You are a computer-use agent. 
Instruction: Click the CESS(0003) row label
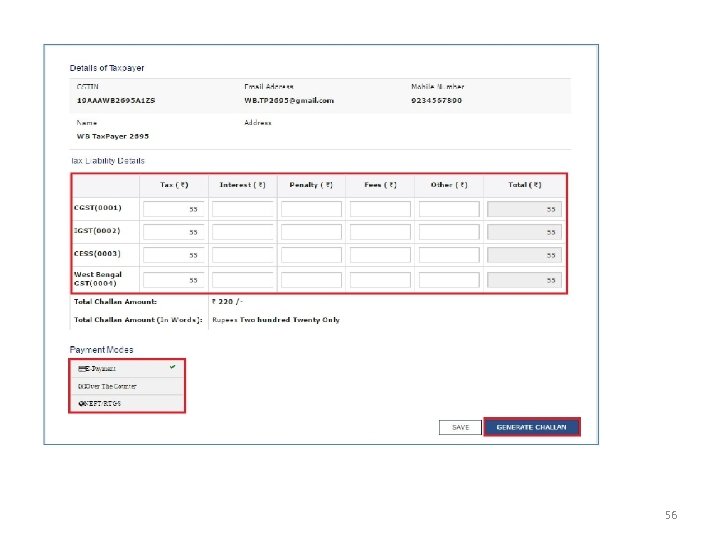[97, 253]
